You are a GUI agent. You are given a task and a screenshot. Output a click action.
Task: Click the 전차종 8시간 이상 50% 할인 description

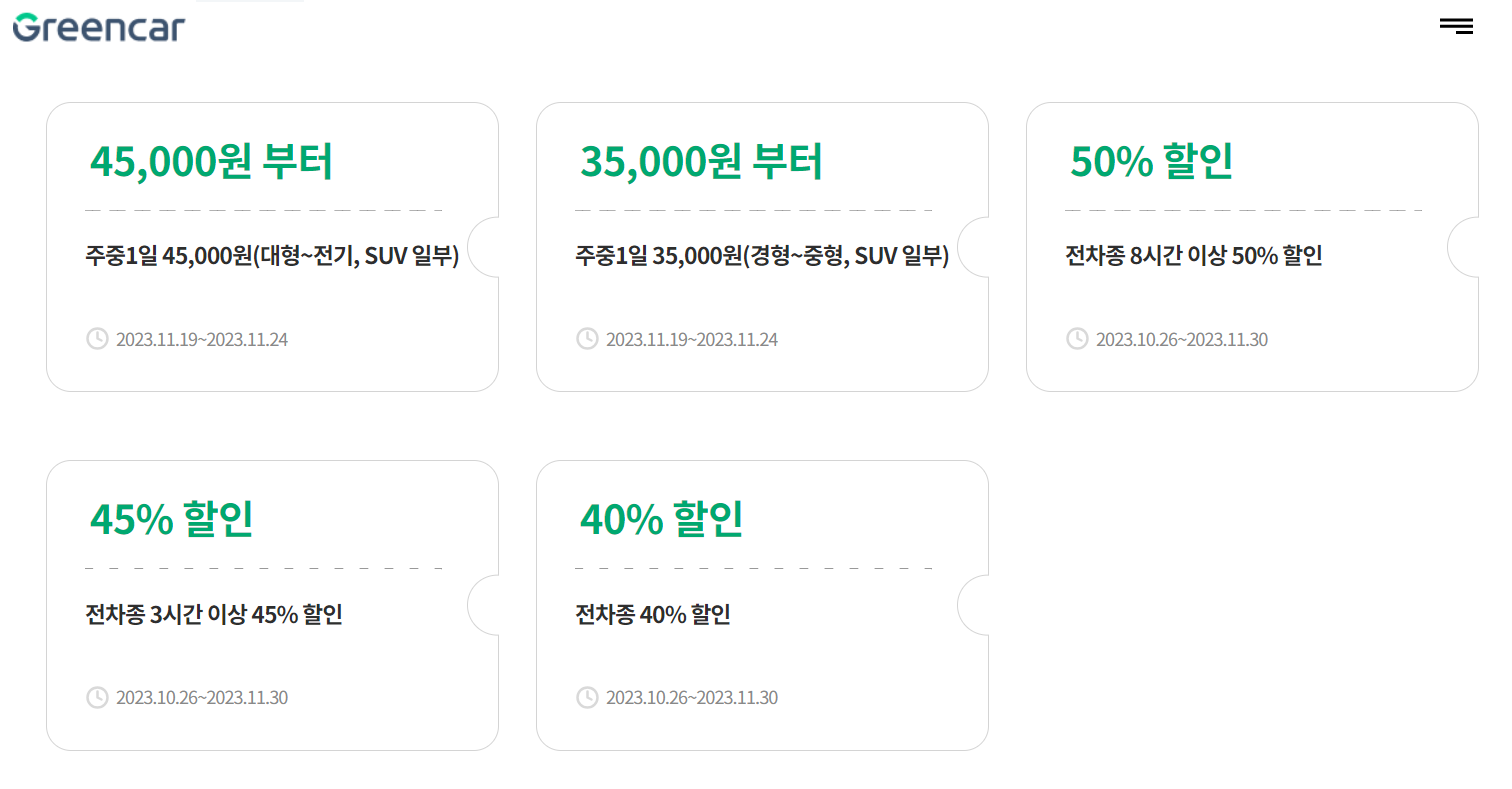[1194, 256]
